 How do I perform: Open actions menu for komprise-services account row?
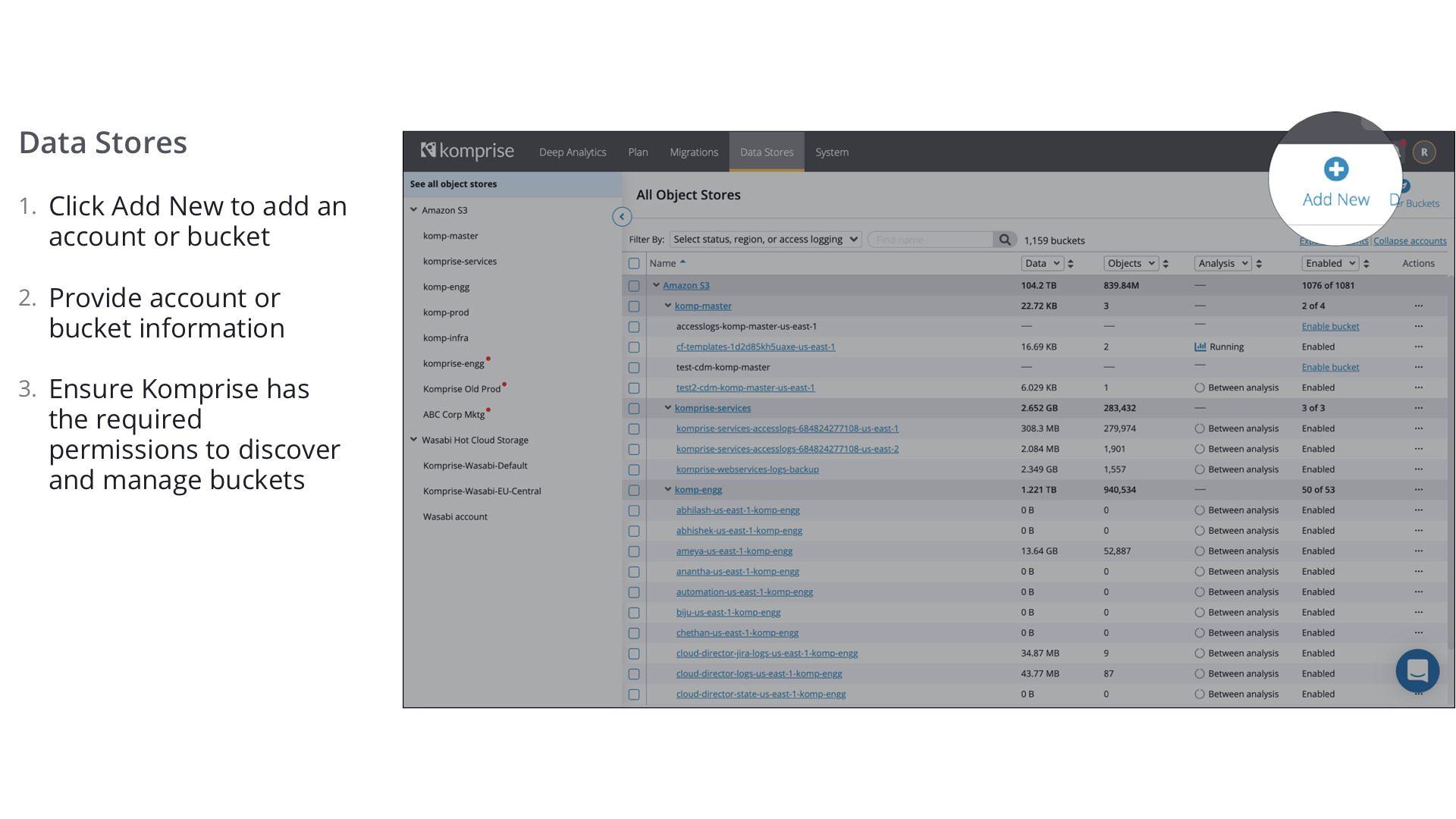tap(1419, 408)
